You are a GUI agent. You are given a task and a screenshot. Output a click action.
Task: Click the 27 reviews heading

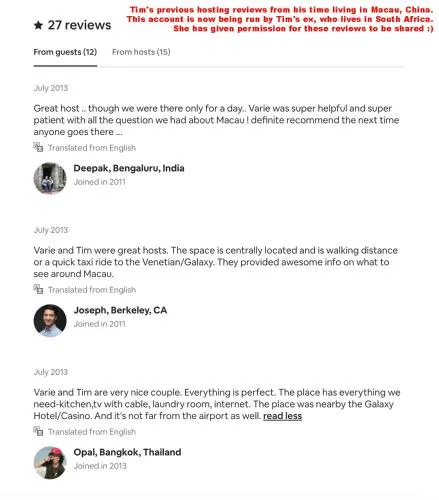click(79, 25)
